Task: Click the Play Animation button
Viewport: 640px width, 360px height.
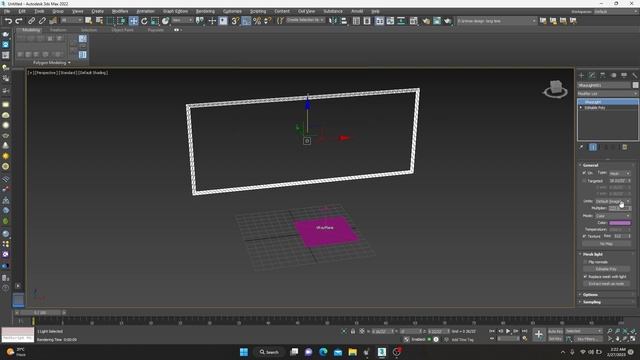Action: point(508,331)
